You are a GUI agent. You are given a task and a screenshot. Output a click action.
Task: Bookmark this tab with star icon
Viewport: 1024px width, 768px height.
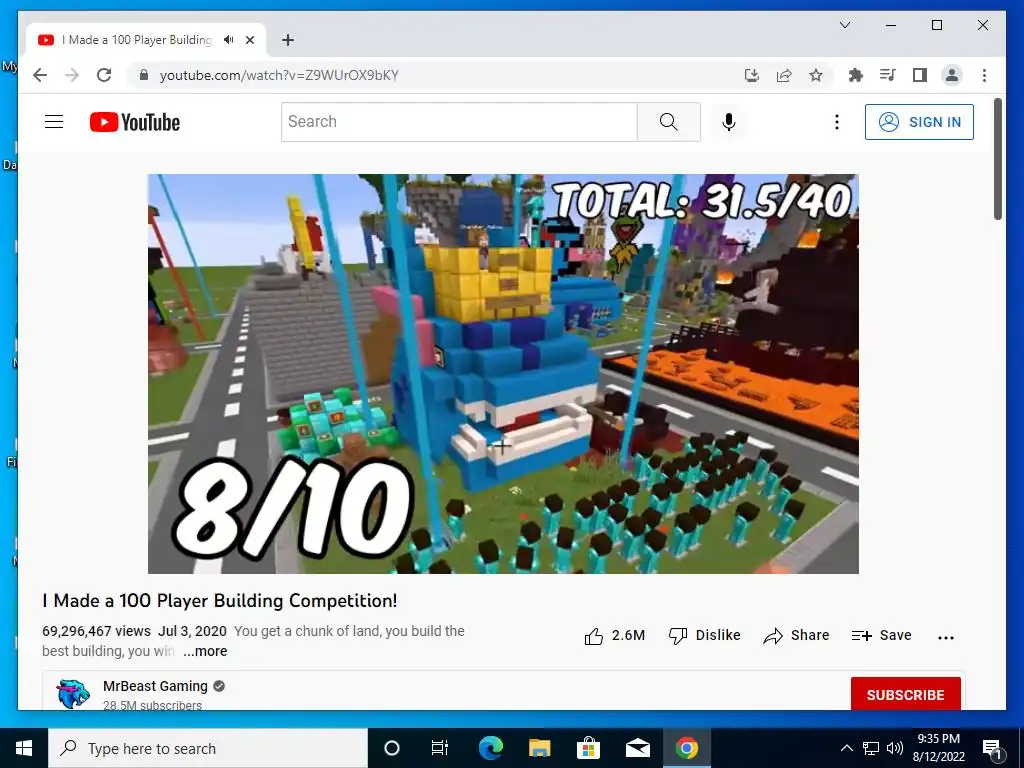[x=816, y=75]
